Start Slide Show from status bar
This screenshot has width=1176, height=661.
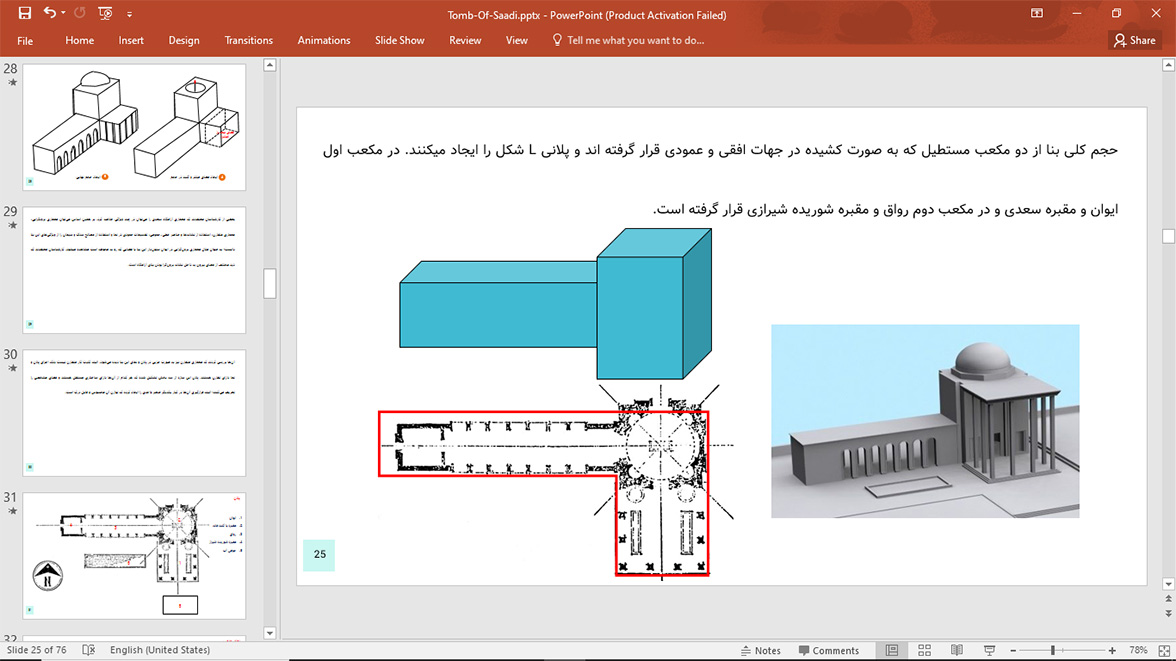tap(990, 650)
